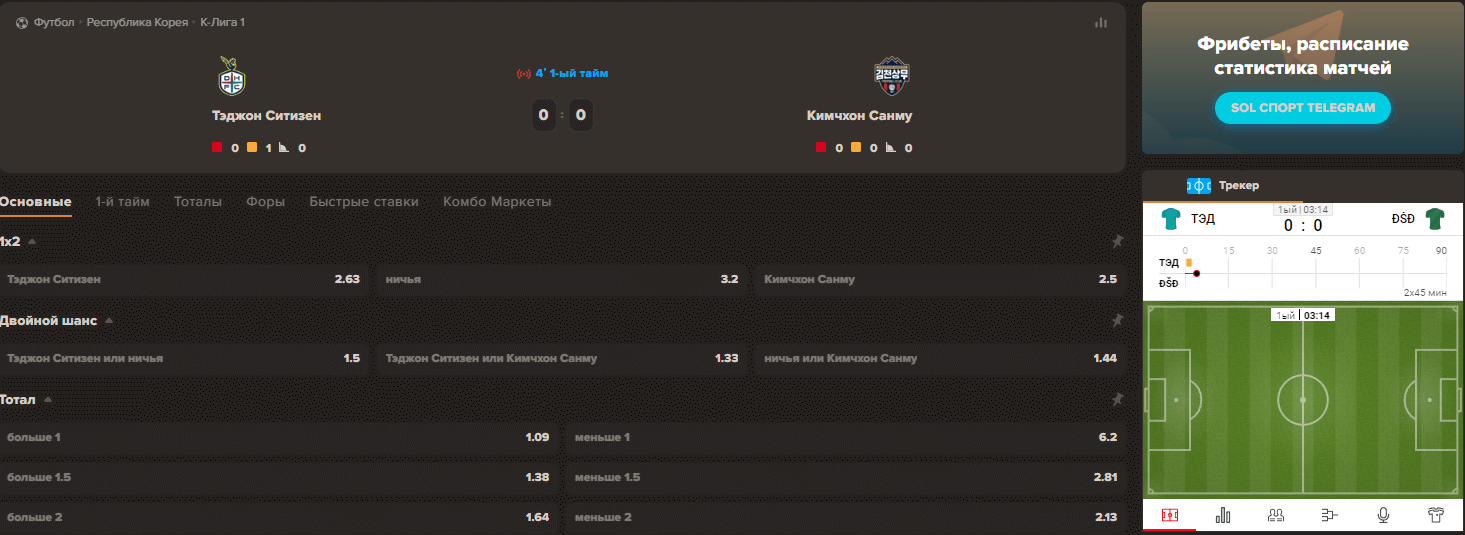Click the Кимчхон Санму team logo
The height and width of the screenshot is (535, 1465).
(x=892, y=76)
